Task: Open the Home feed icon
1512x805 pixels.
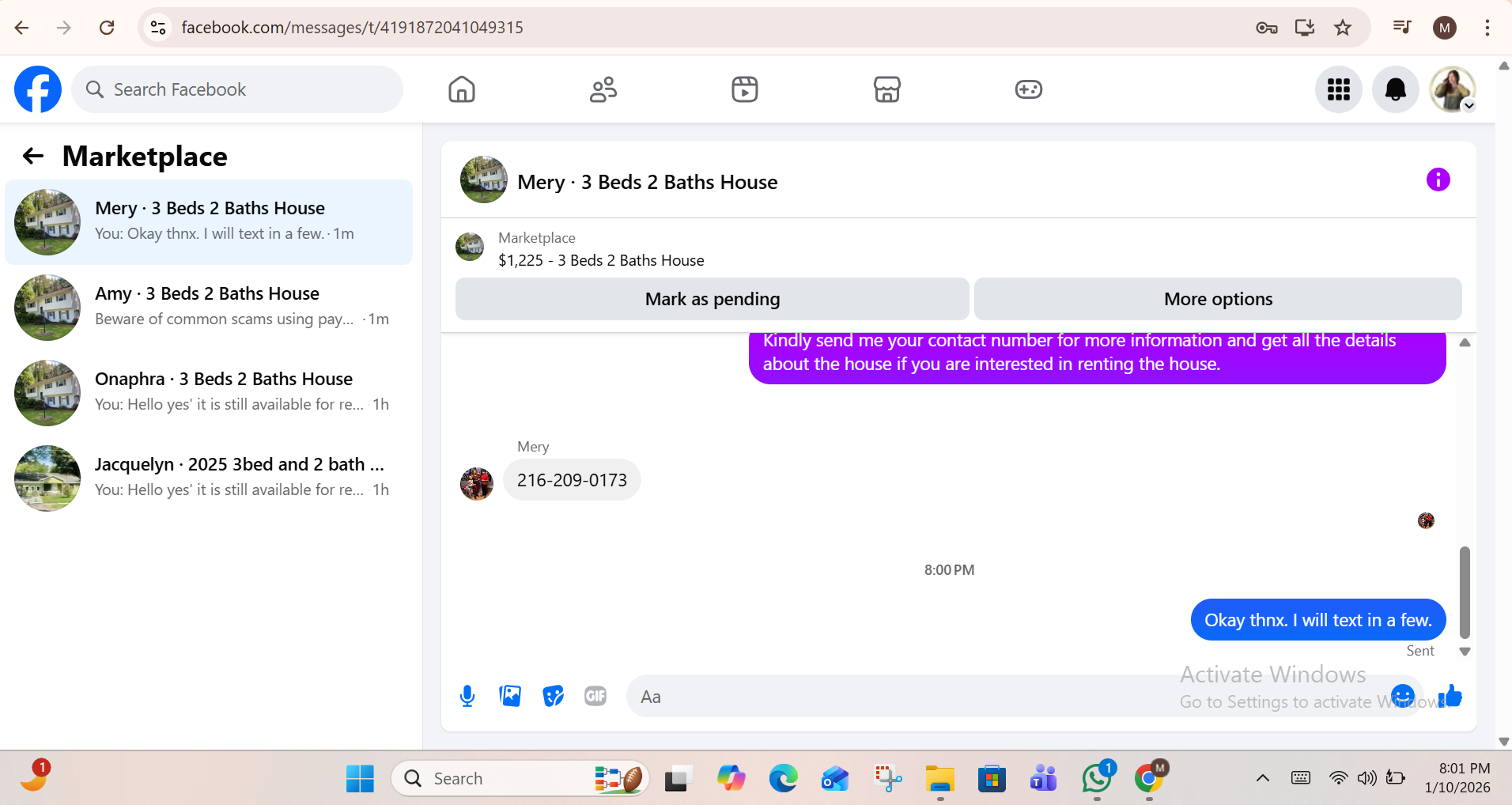Action: click(x=462, y=89)
